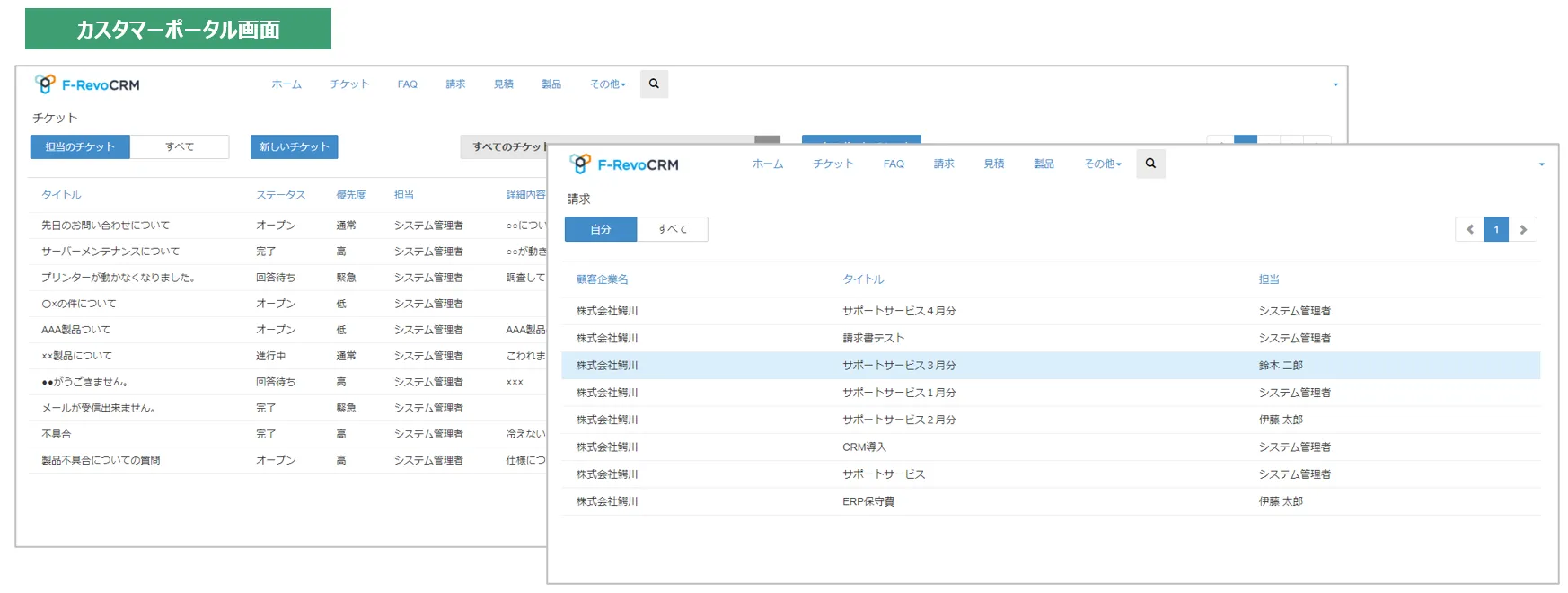Open invoice サポートサービス４月分
Screen dimensions: 1568x593
point(899,311)
